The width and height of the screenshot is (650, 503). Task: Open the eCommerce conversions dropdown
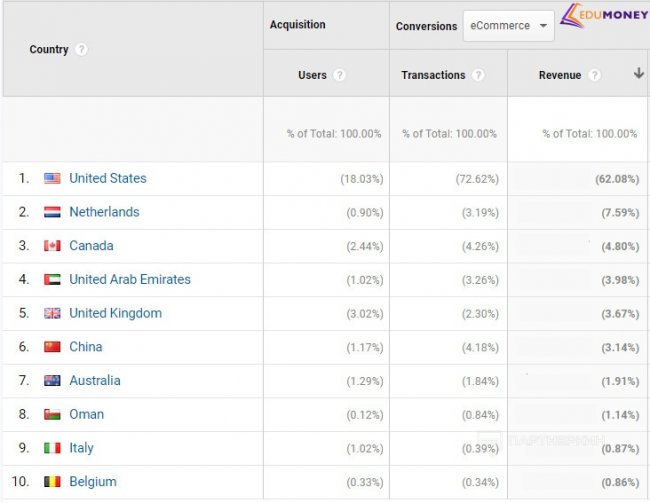(508, 26)
